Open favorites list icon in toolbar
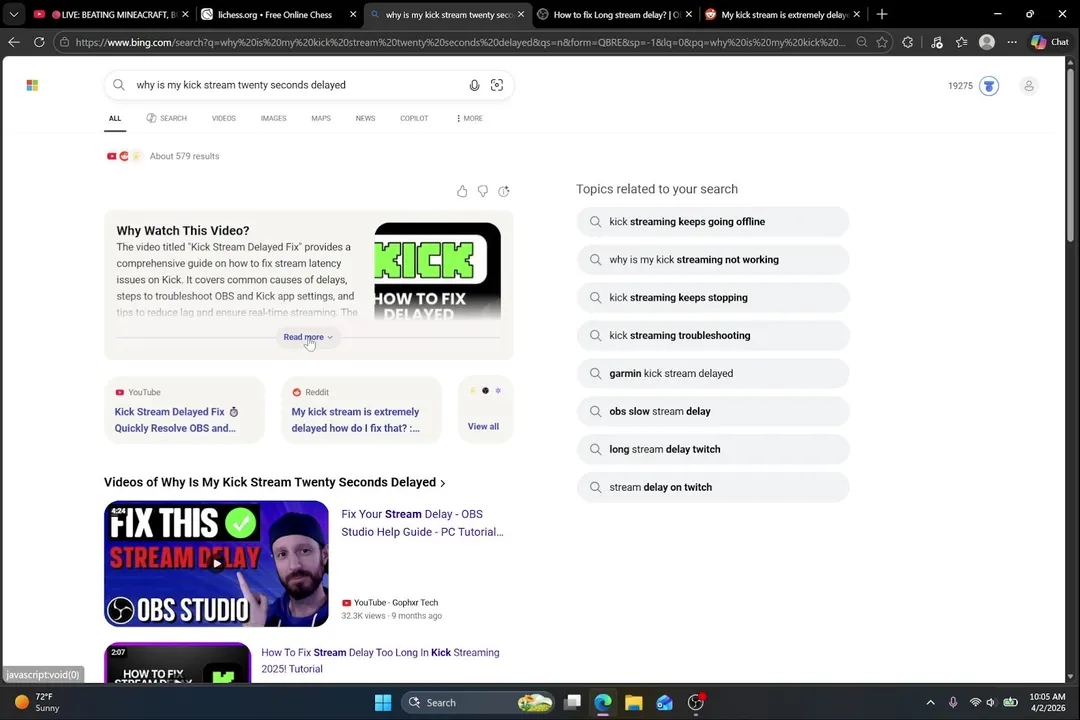1080x720 pixels. (x=962, y=42)
